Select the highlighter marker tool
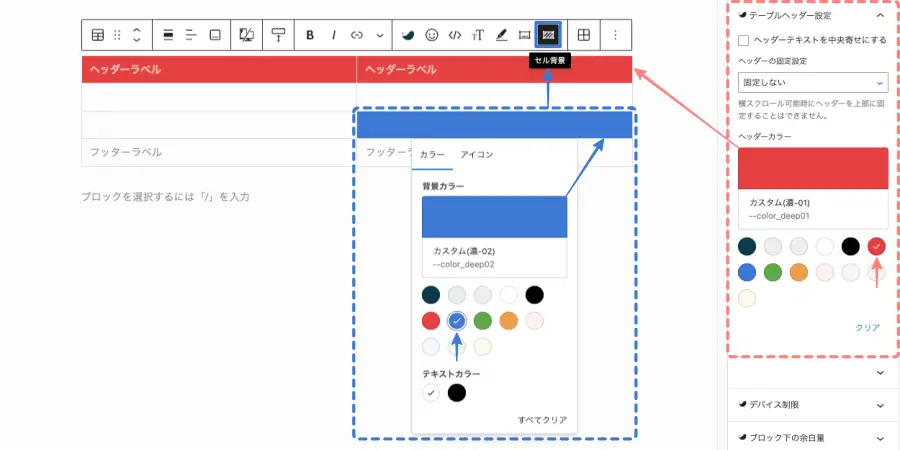The image size is (900, 450). click(x=501, y=35)
